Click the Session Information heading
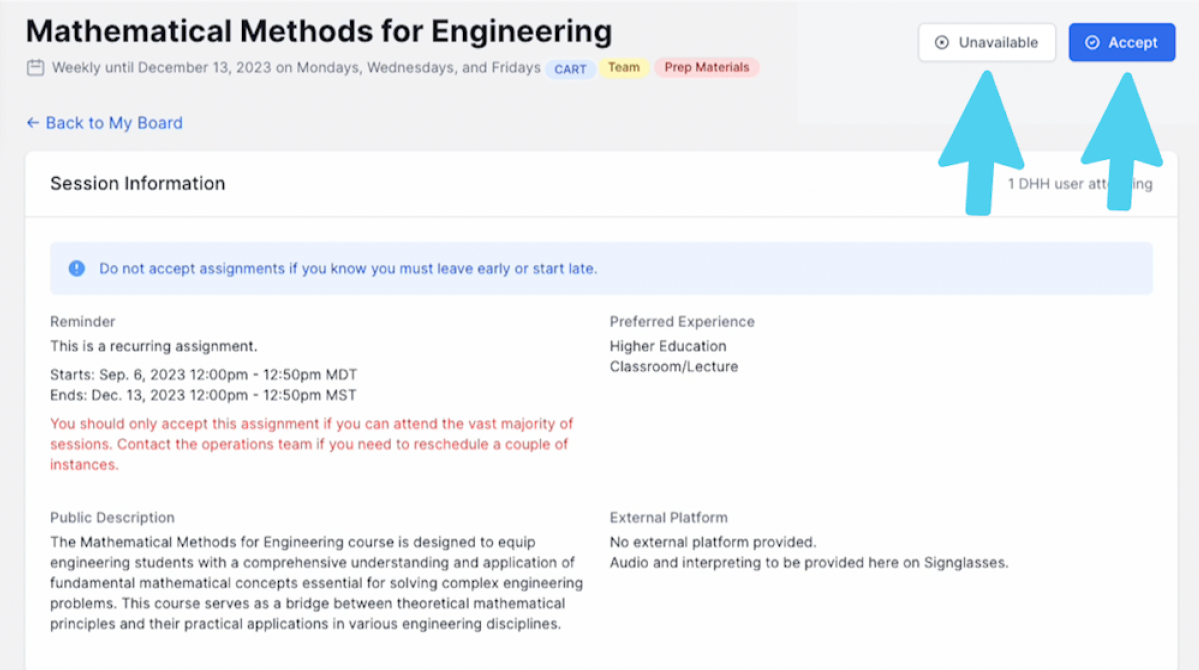 (x=138, y=184)
